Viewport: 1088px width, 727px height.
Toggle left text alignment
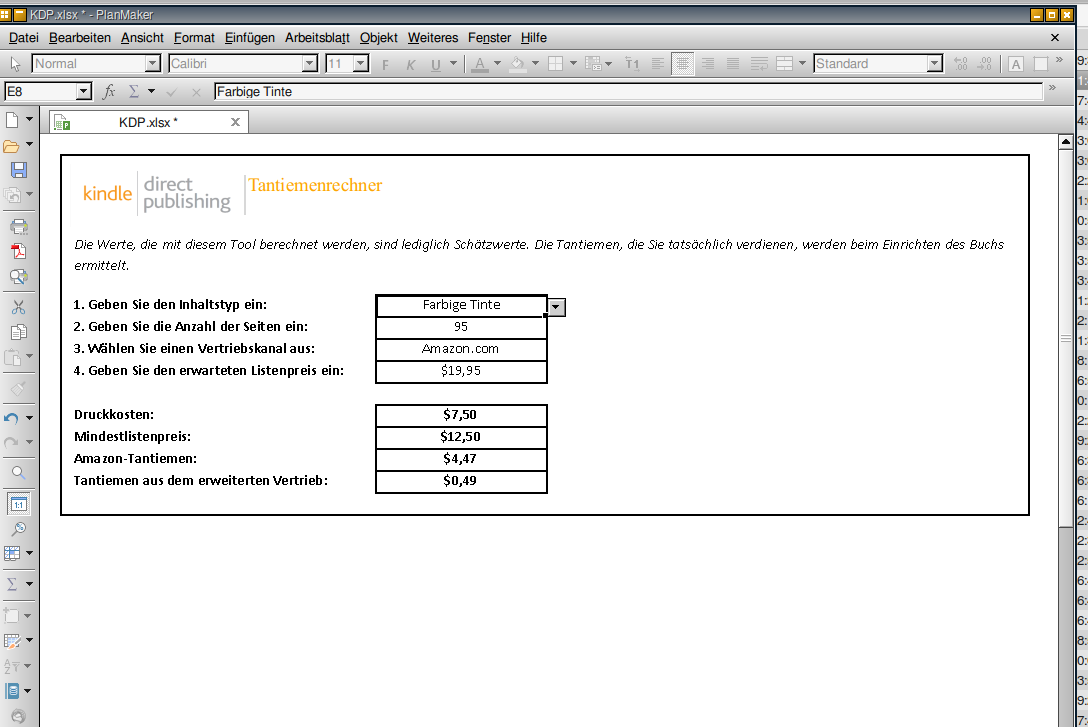click(658, 65)
